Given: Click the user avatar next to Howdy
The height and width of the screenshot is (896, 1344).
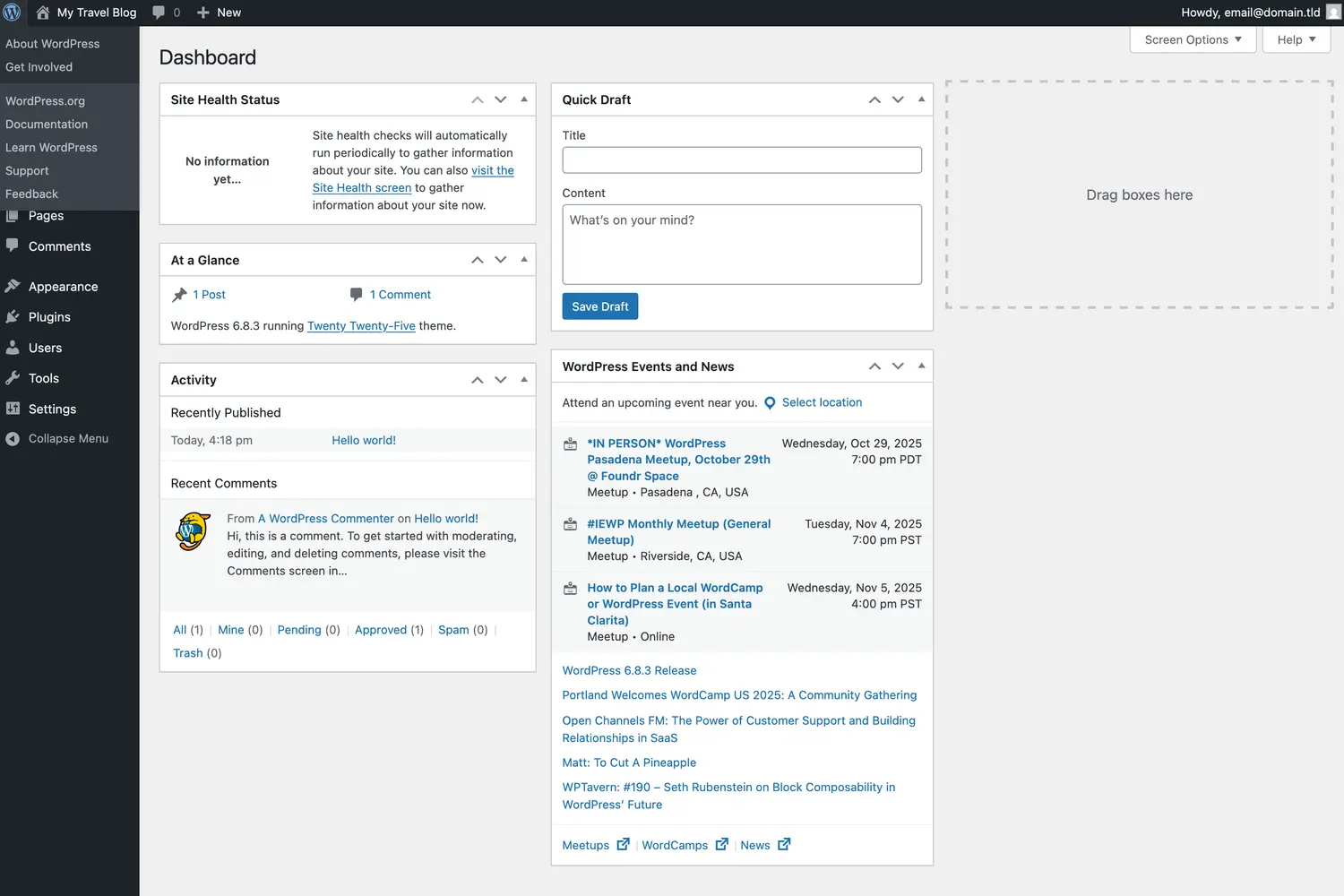Looking at the screenshot, I should point(1333,13).
